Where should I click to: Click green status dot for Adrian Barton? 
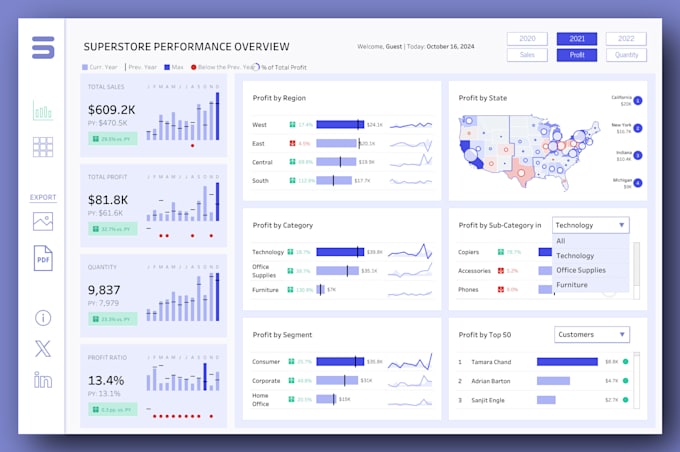coord(625,380)
